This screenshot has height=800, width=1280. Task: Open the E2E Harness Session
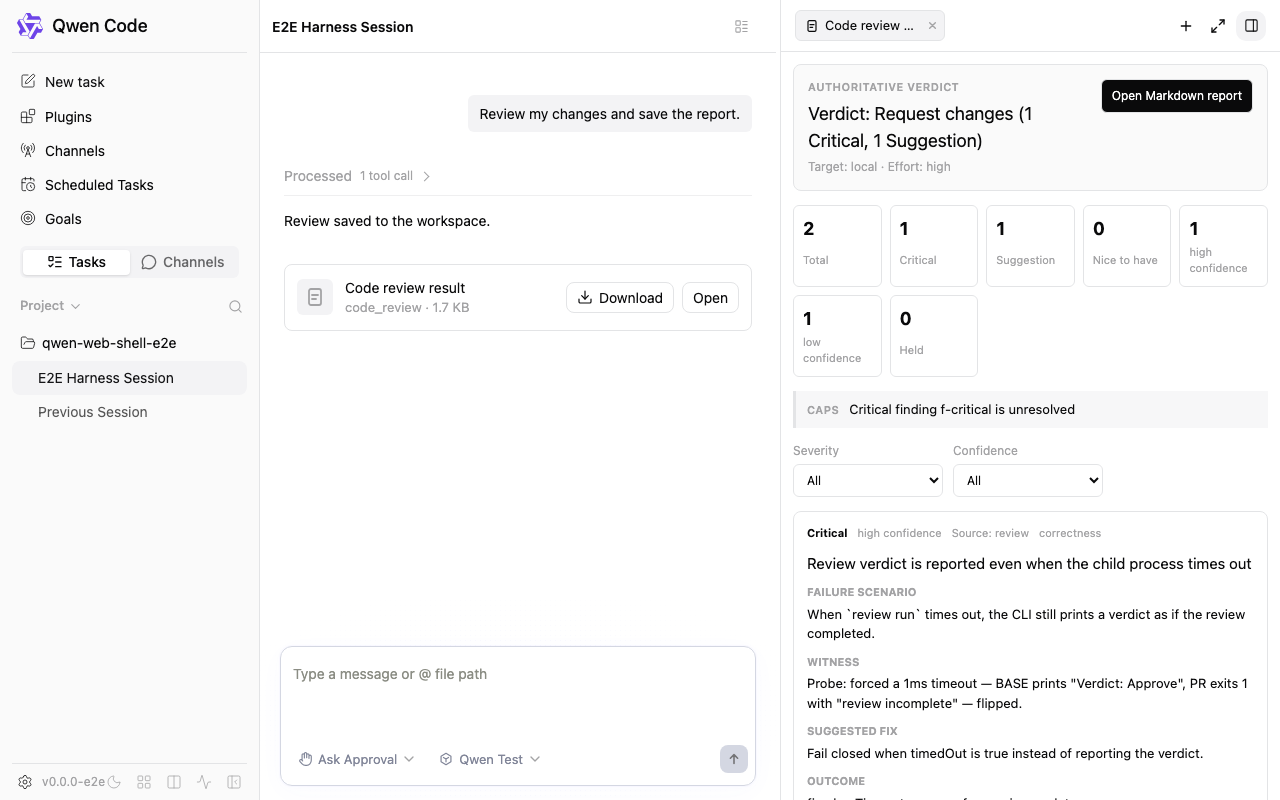pyautogui.click(x=129, y=378)
